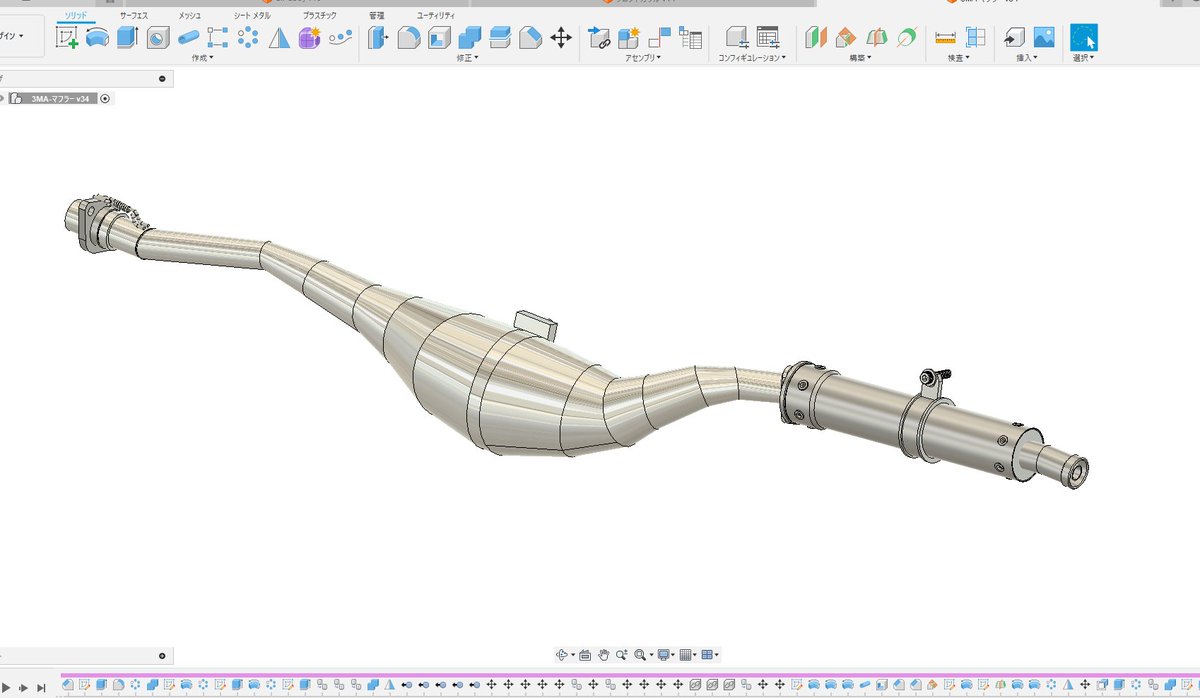Select the Mirror tool triangle icon
This screenshot has height=698, width=1200.
click(x=279, y=38)
